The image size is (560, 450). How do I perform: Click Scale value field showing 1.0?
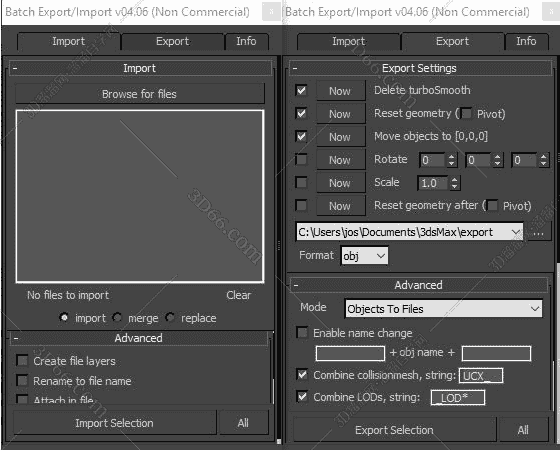pos(433,183)
